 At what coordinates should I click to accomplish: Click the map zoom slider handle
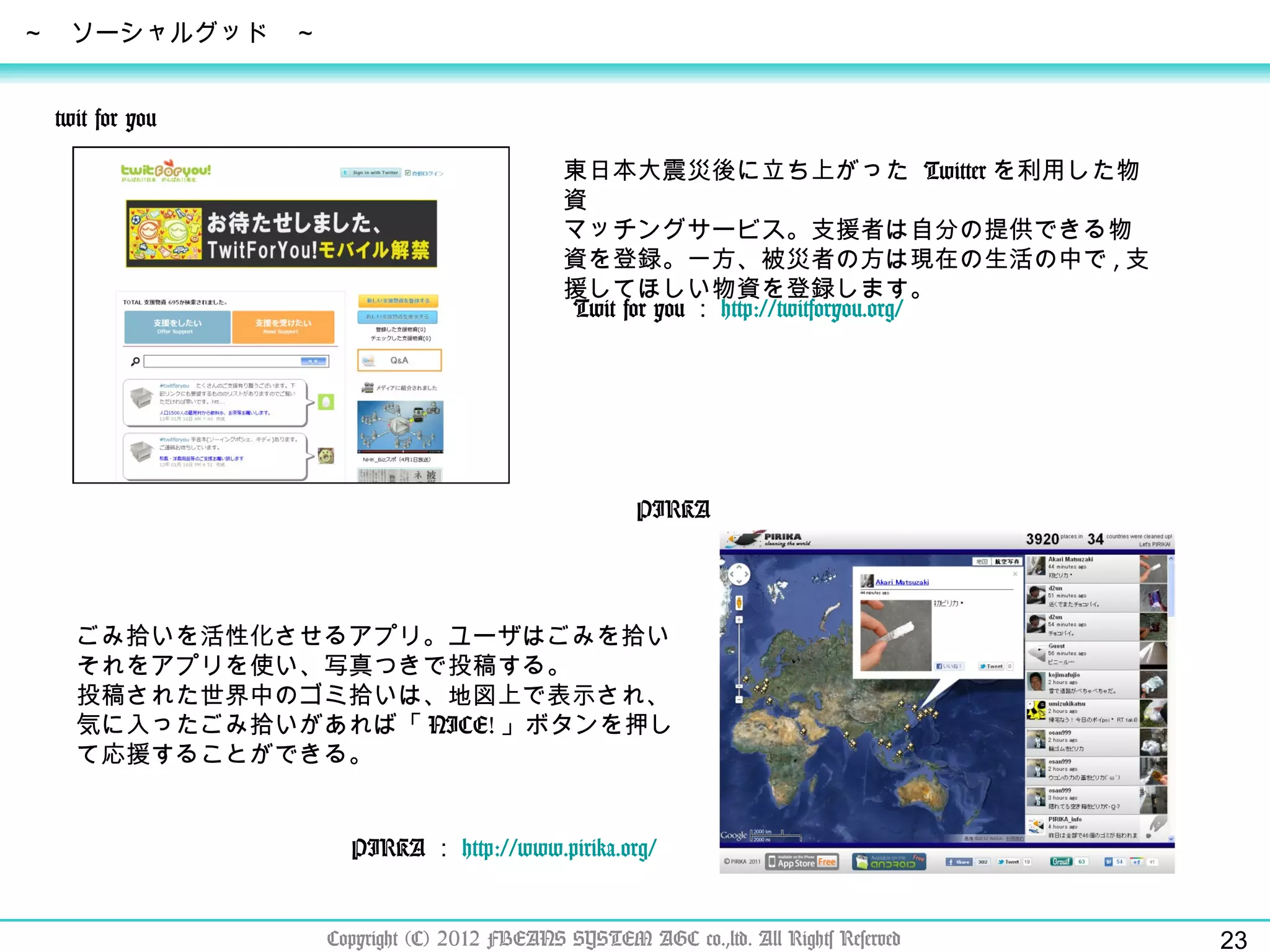[739, 686]
